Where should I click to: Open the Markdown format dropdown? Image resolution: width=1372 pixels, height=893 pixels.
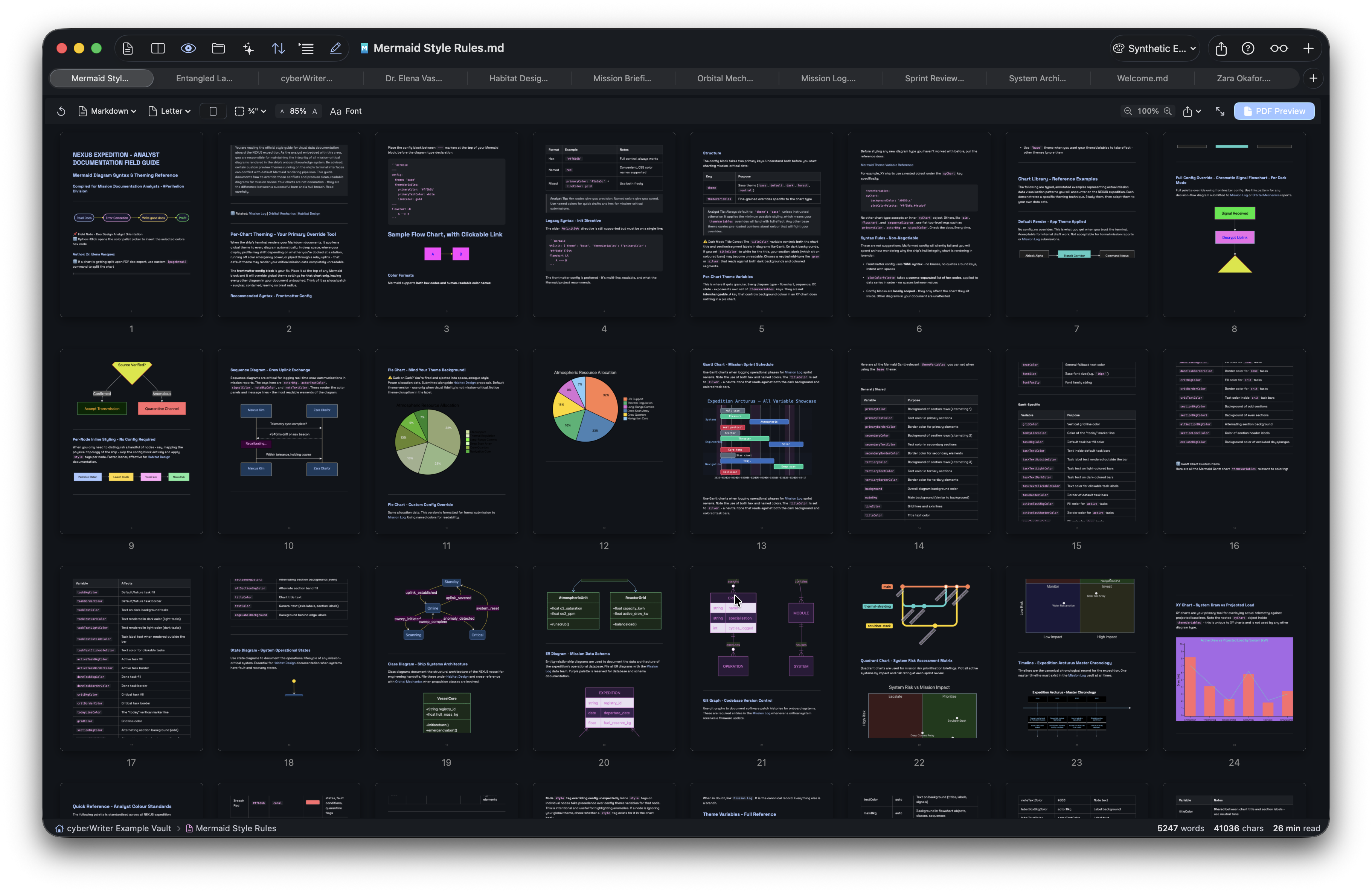107,111
